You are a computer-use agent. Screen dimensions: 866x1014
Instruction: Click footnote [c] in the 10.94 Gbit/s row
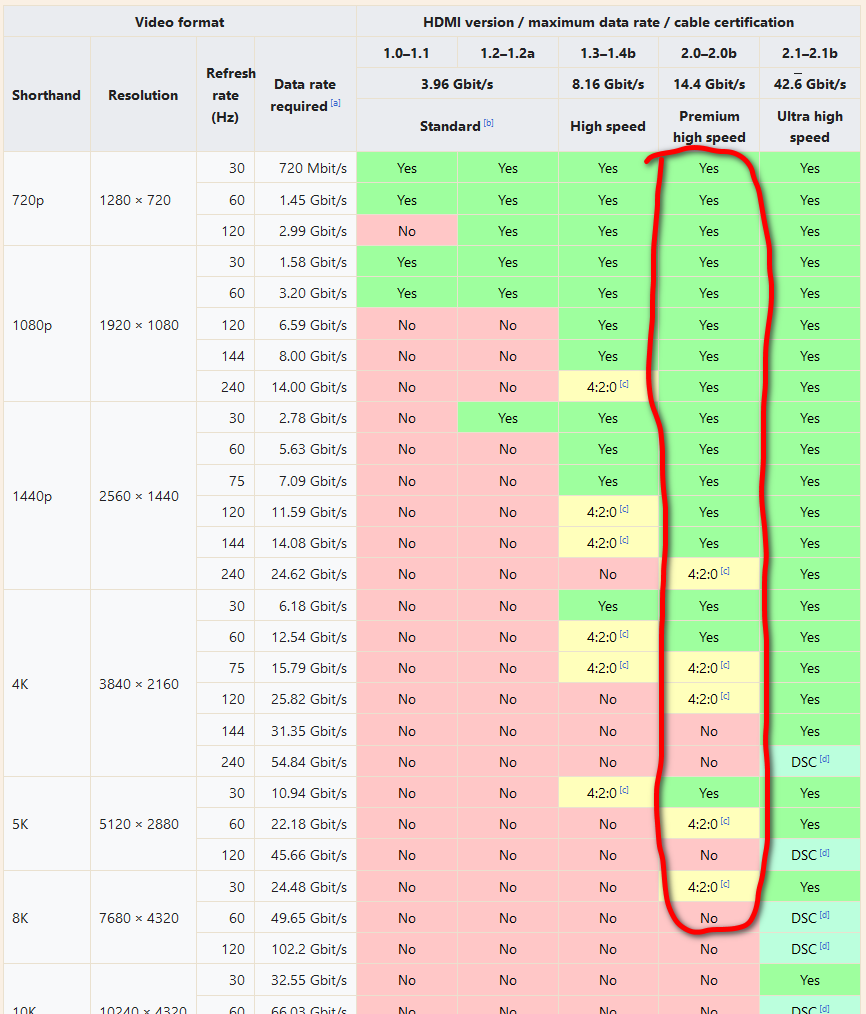pyautogui.click(x=624, y=790)
